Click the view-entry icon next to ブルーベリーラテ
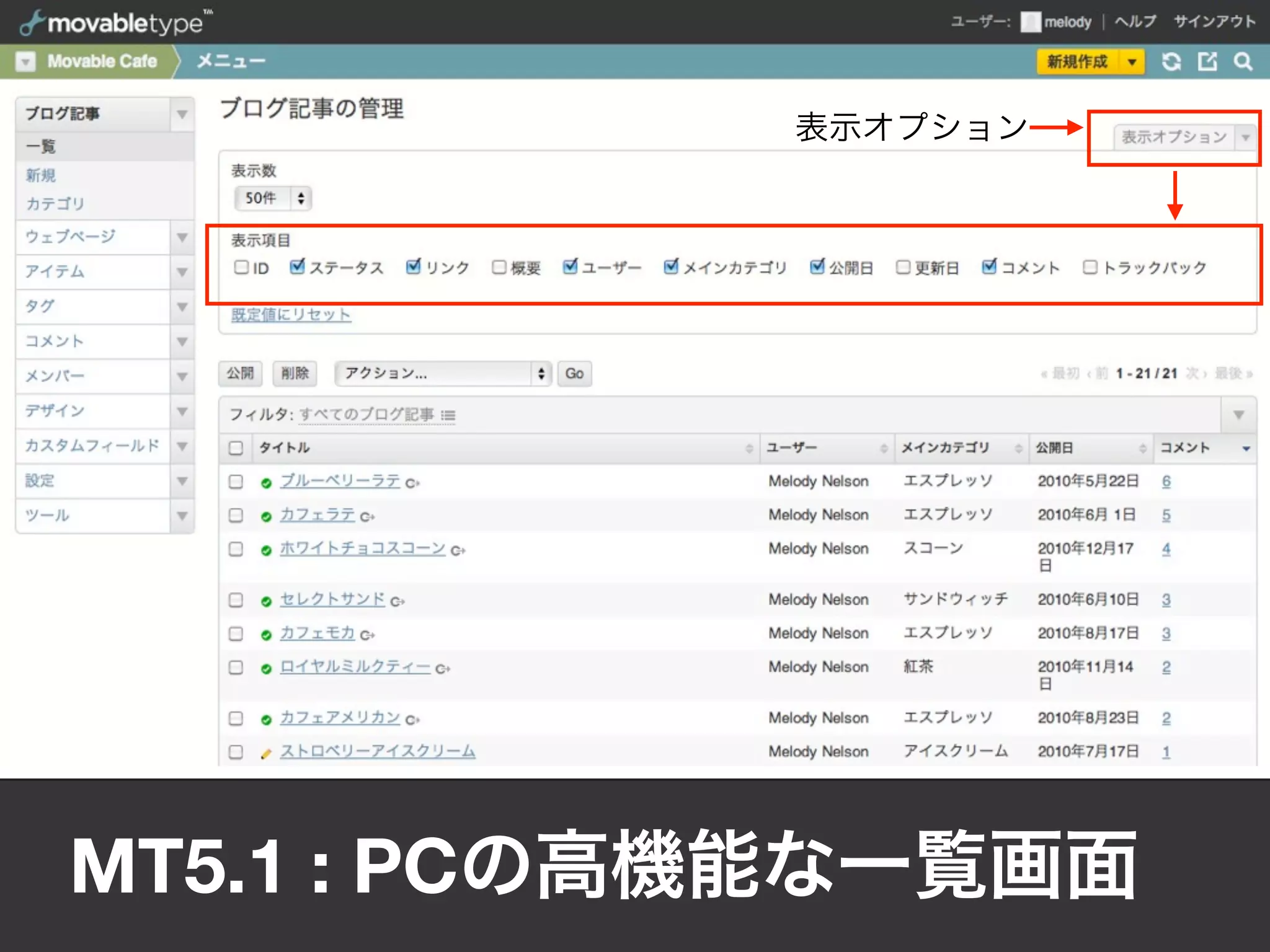Screen dimensions: 1270x952 [x=413, y=482]
